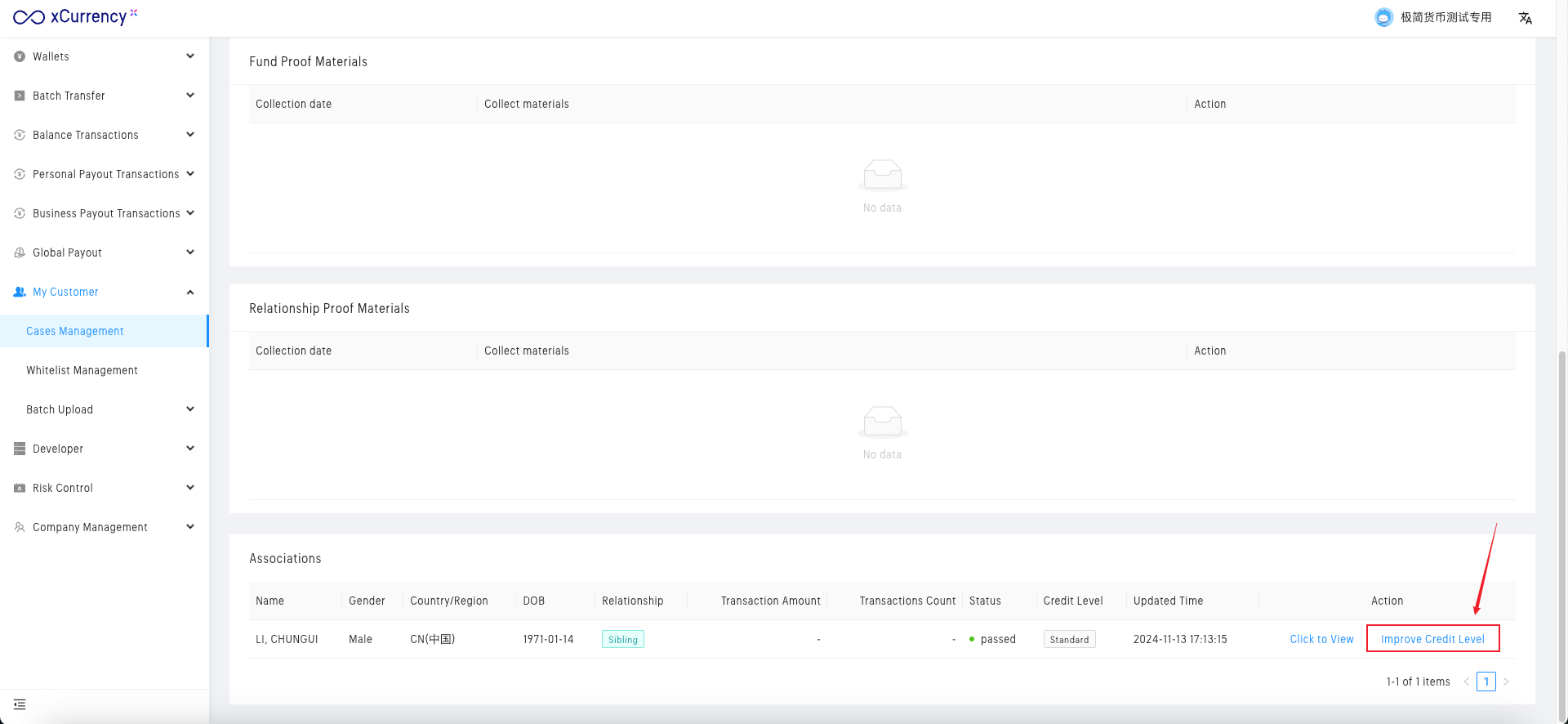
Task: Click the CN(中国) country cell
Action: (432, 639)
